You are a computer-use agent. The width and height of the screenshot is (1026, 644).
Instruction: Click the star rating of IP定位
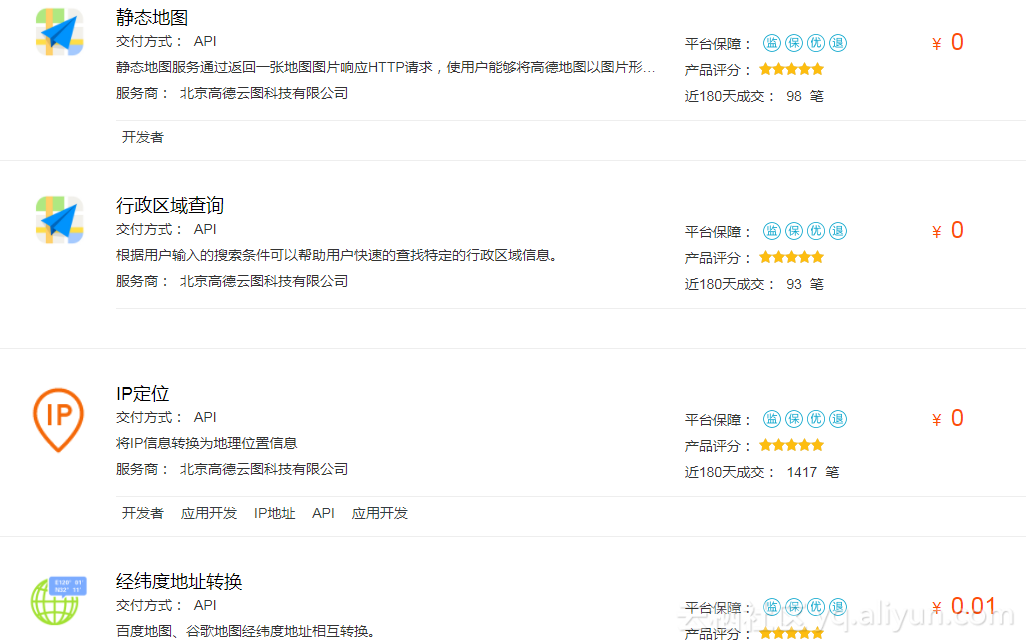791,445
